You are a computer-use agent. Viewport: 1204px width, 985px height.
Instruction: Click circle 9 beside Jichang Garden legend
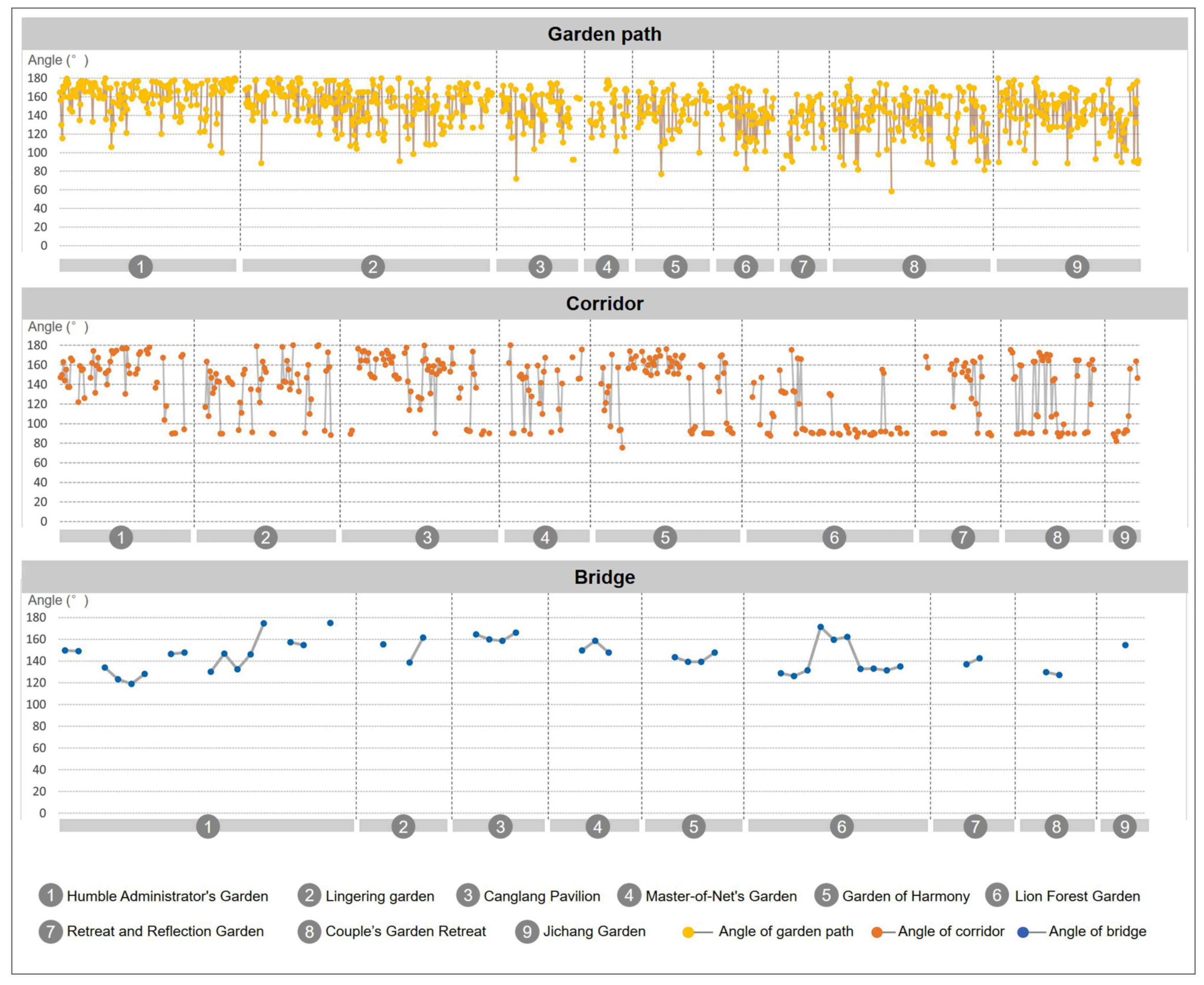coord(527,932)
